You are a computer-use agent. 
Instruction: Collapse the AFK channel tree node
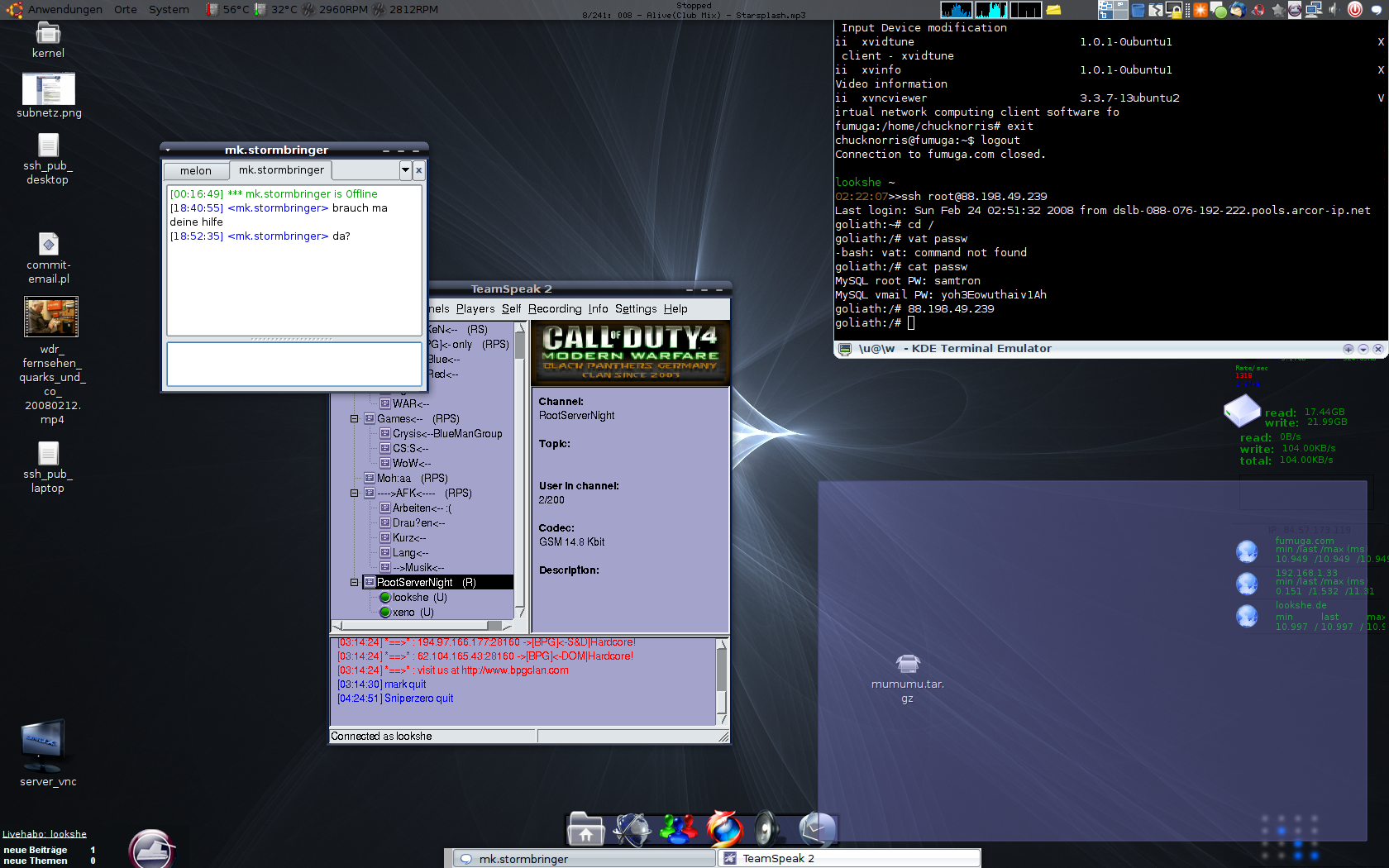355,494
